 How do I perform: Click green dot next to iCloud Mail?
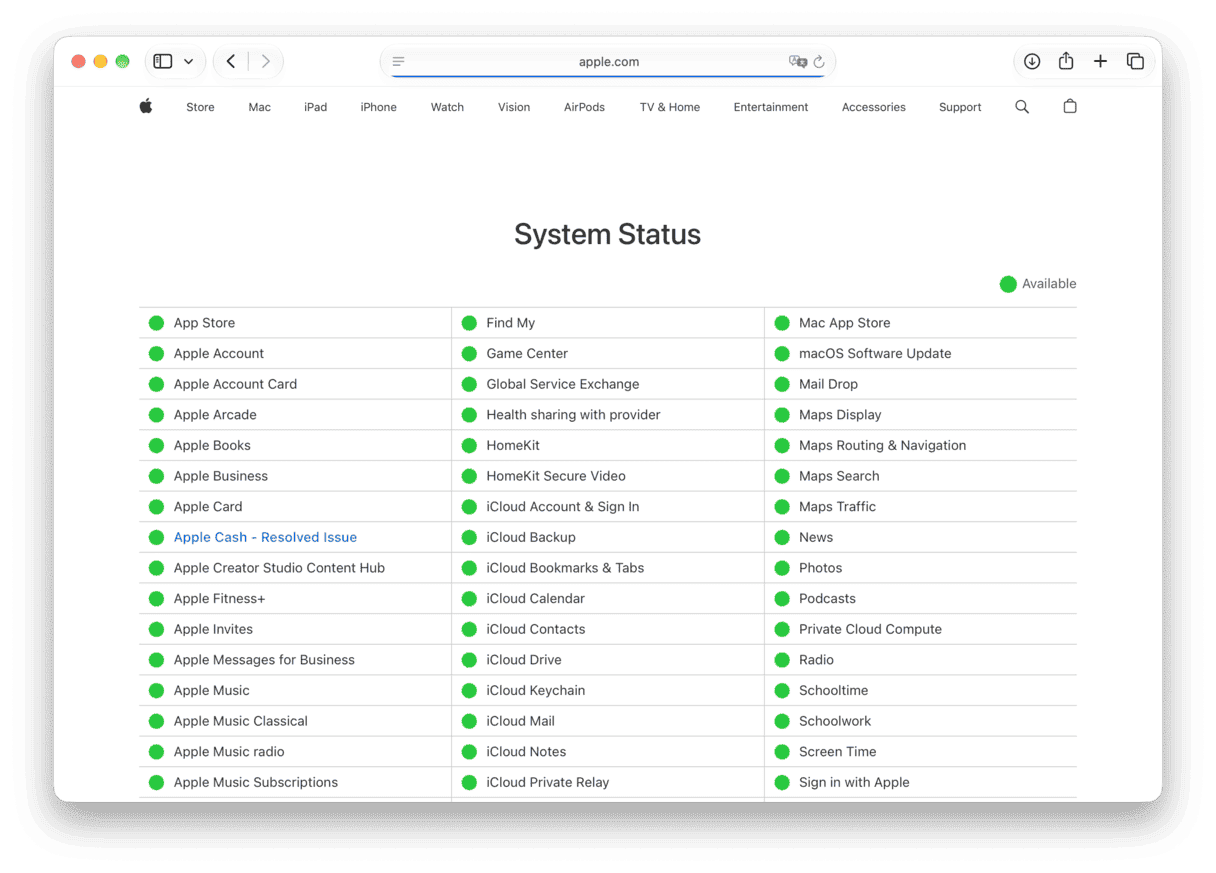(x=469, y=721)
